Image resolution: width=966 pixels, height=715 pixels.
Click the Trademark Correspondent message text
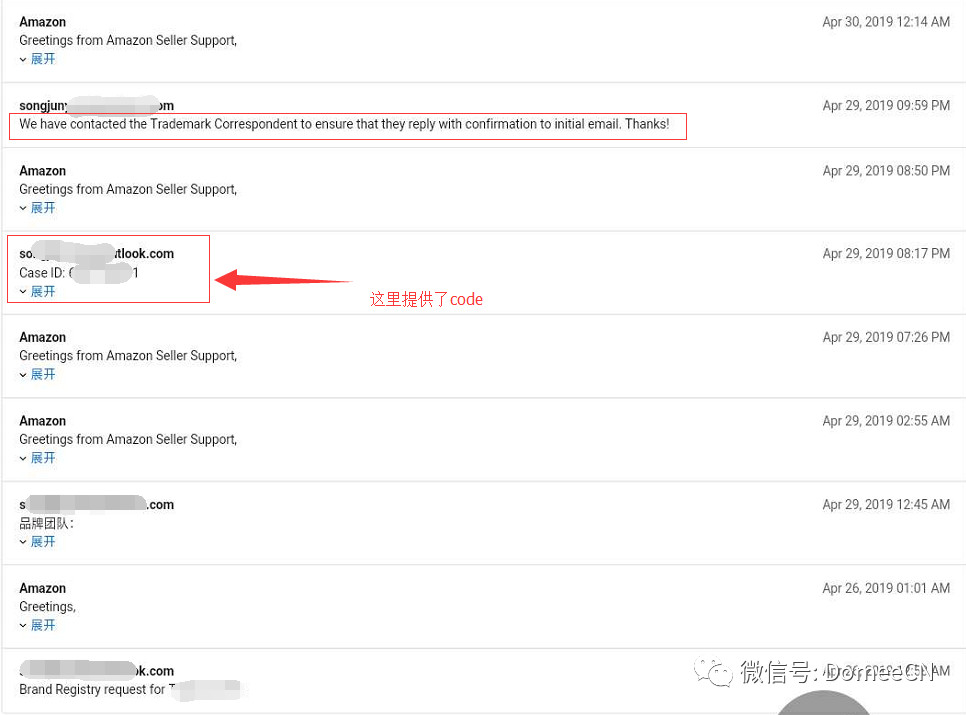tap(344, 125)
